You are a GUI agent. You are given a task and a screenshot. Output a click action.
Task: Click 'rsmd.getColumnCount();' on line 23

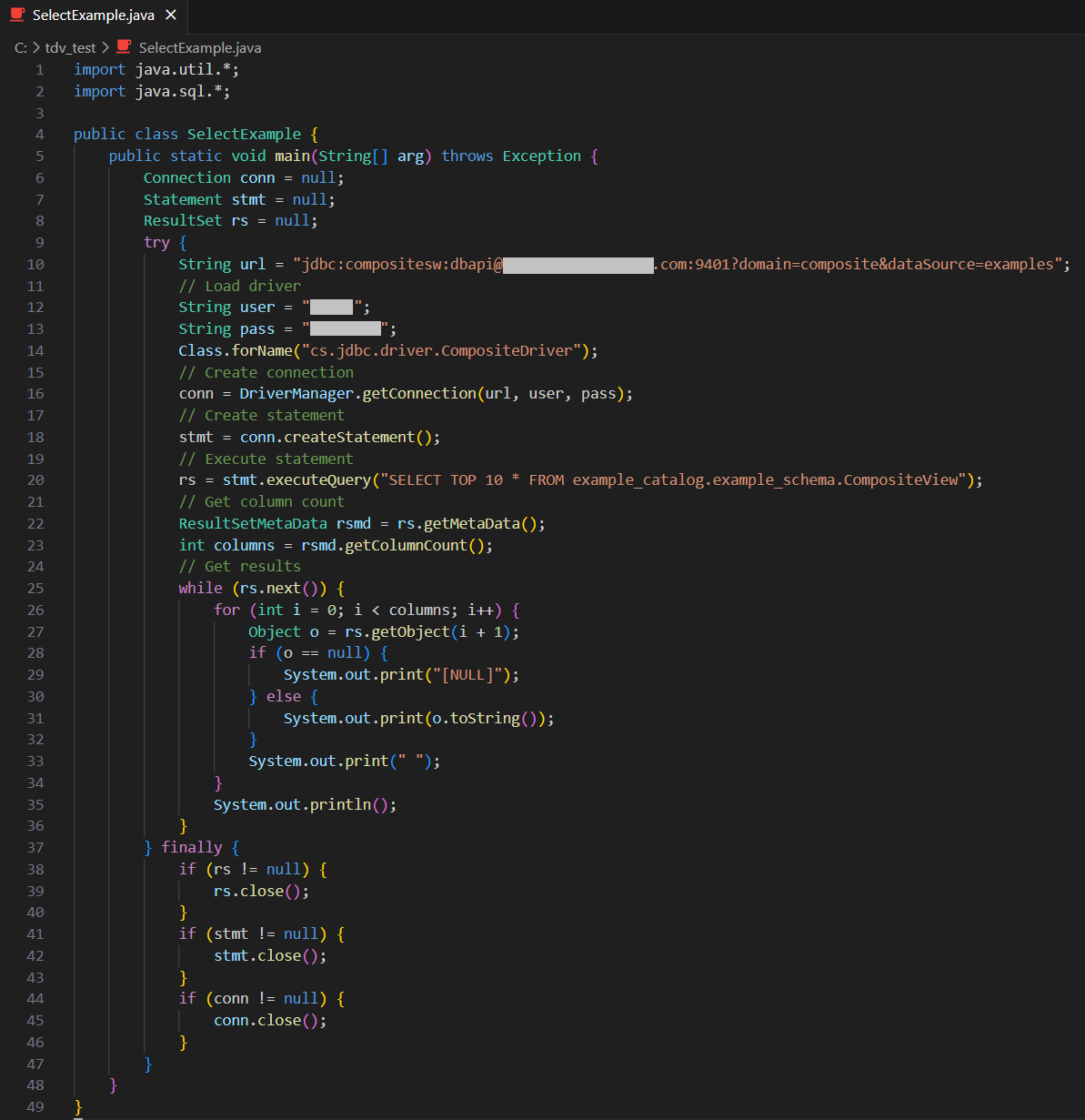coord(397,545)
